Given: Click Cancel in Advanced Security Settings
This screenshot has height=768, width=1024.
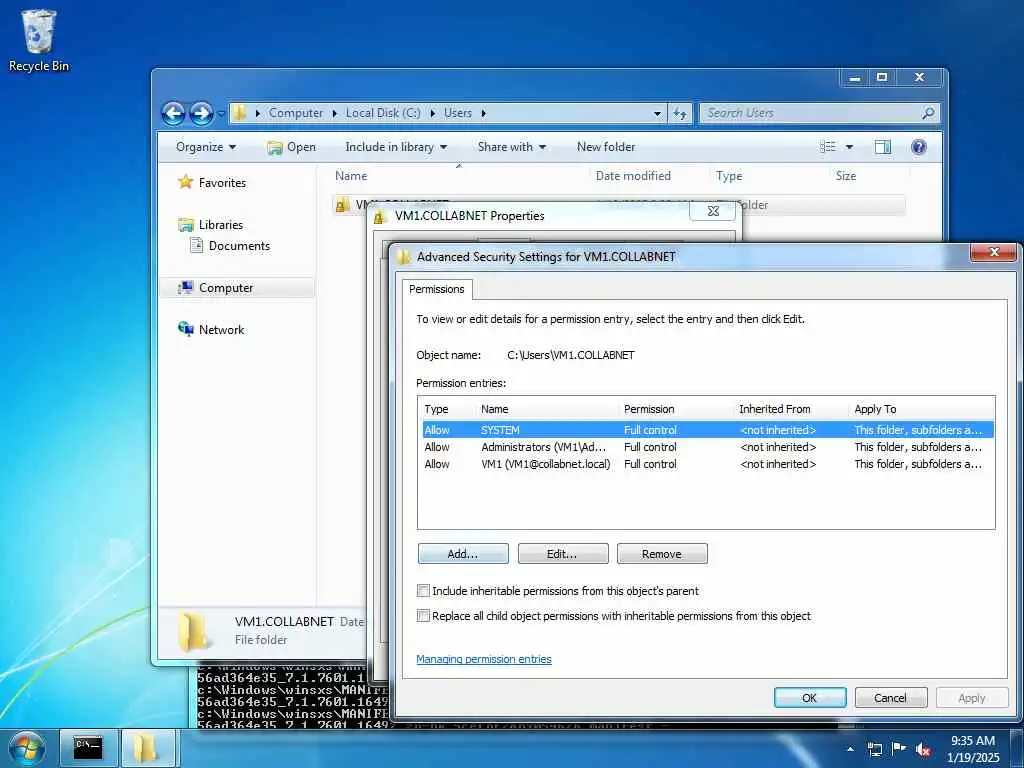Looking at the screenshot, I should pos(891,697).
